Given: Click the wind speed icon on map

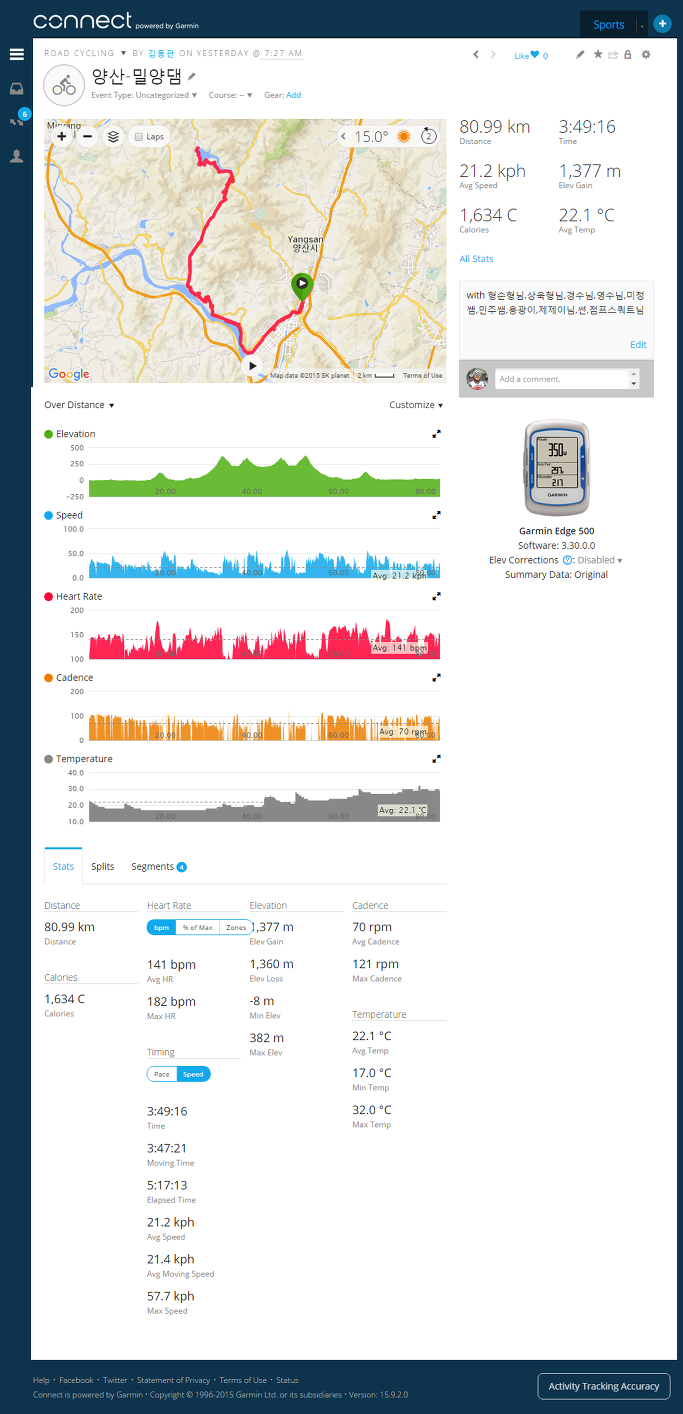Looking at the screenshot, I should pyautogui.click(x=429, y=136).
